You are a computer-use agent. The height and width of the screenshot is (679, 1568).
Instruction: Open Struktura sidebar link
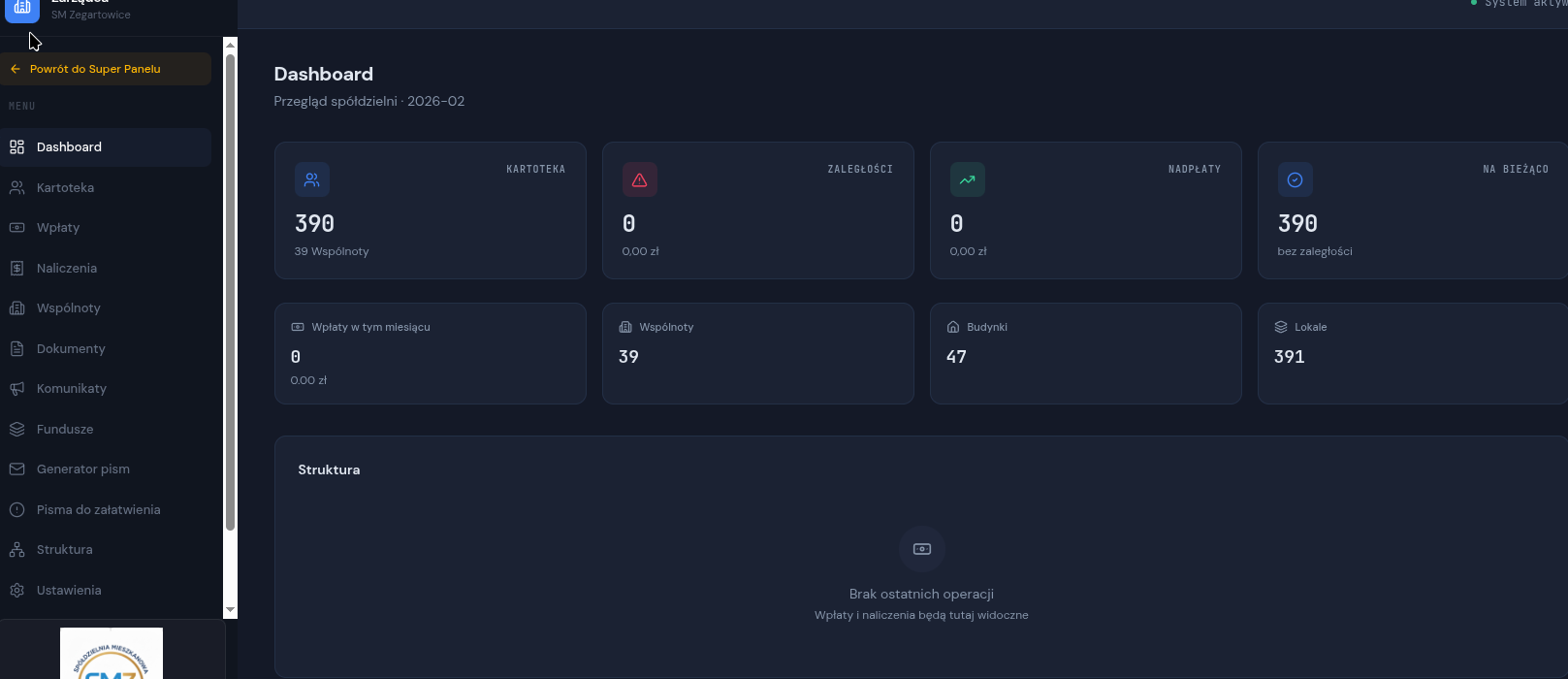106,550
